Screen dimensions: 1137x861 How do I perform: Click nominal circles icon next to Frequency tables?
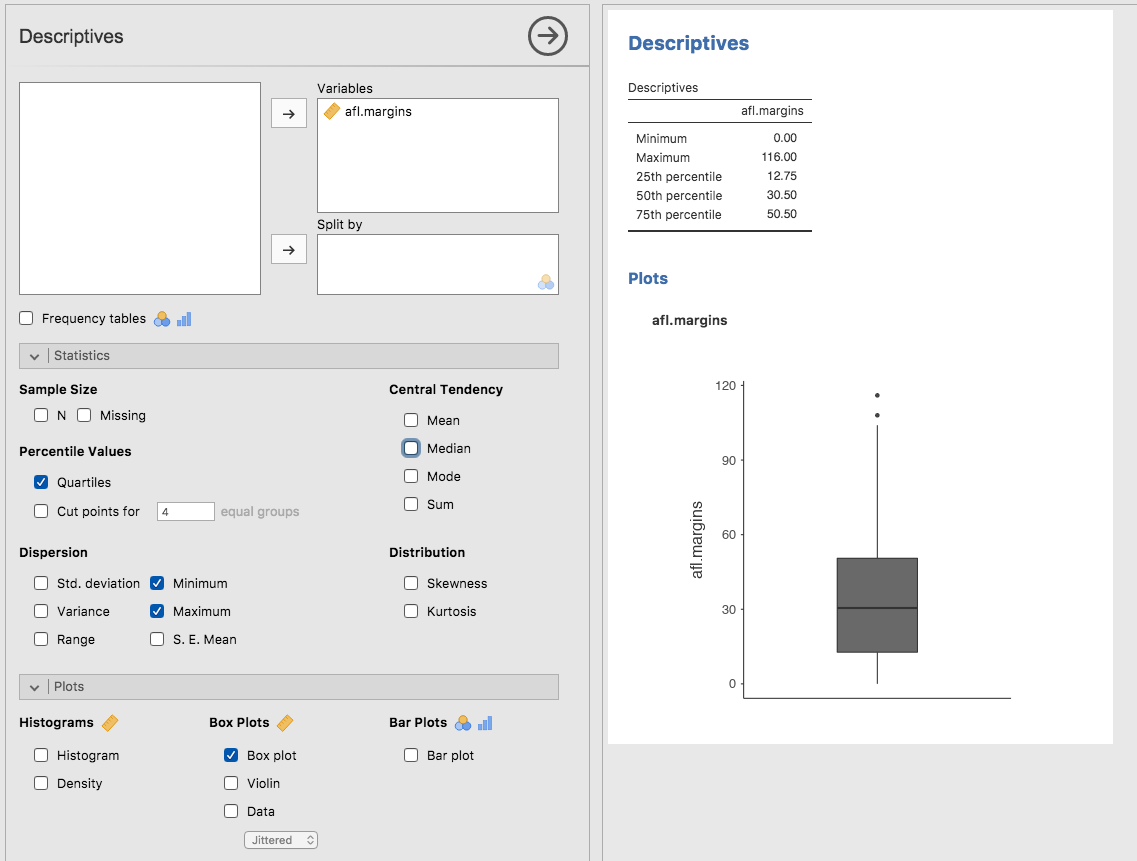click(162, 319)
